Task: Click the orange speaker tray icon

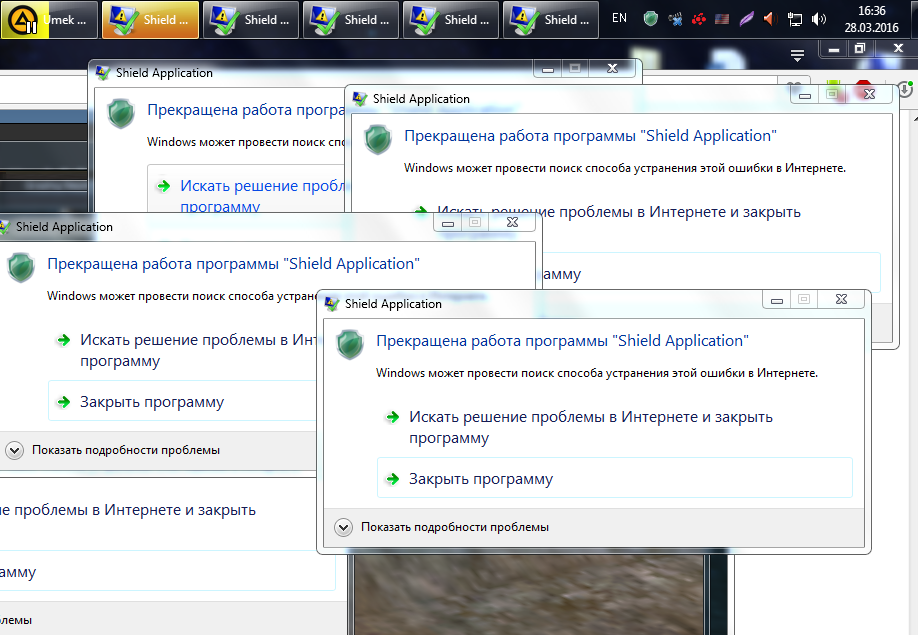Action: 769,19
